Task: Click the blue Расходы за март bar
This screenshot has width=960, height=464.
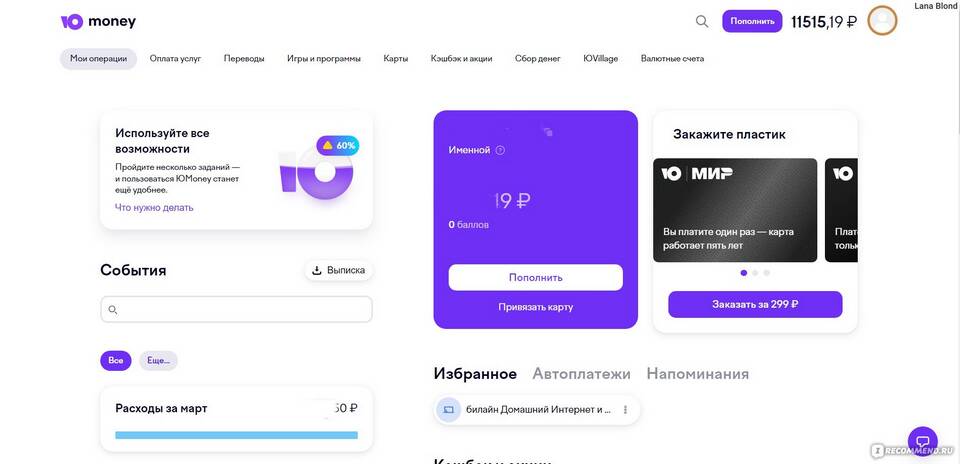Action: pyautogui.click(x=236, y=435)
